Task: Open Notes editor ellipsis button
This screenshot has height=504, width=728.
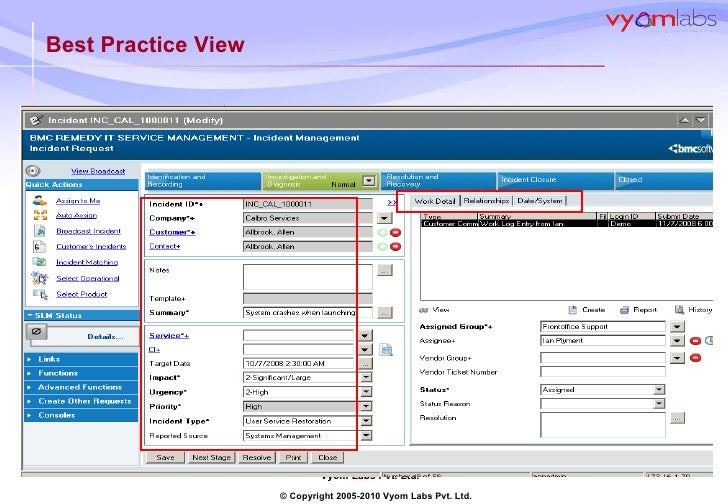Action: 385,270
